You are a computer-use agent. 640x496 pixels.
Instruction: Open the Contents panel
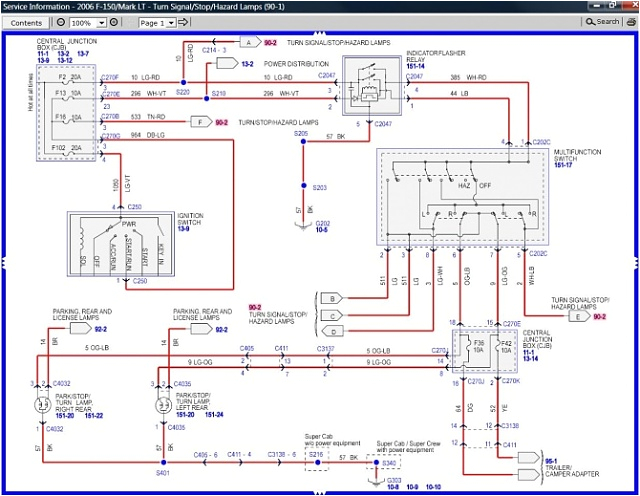[26, 22]
